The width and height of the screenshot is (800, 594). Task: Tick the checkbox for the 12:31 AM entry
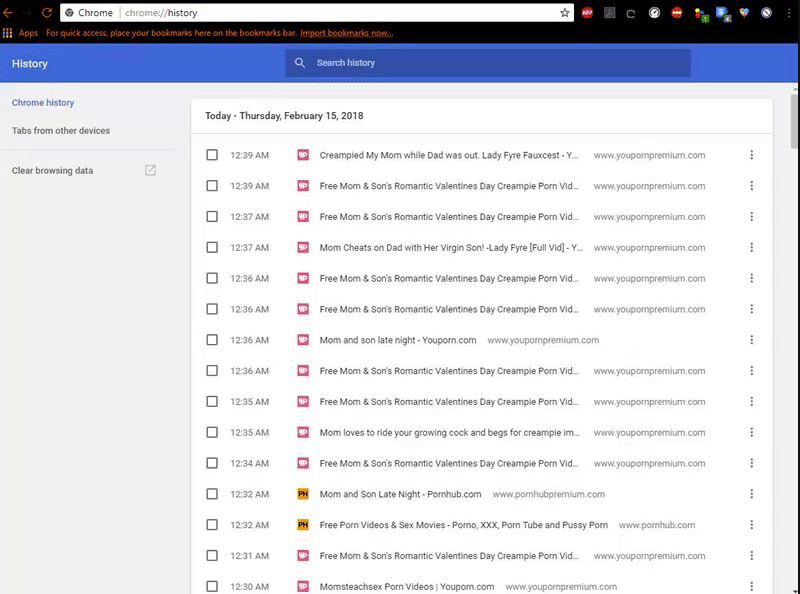click(x=212, y=556)
